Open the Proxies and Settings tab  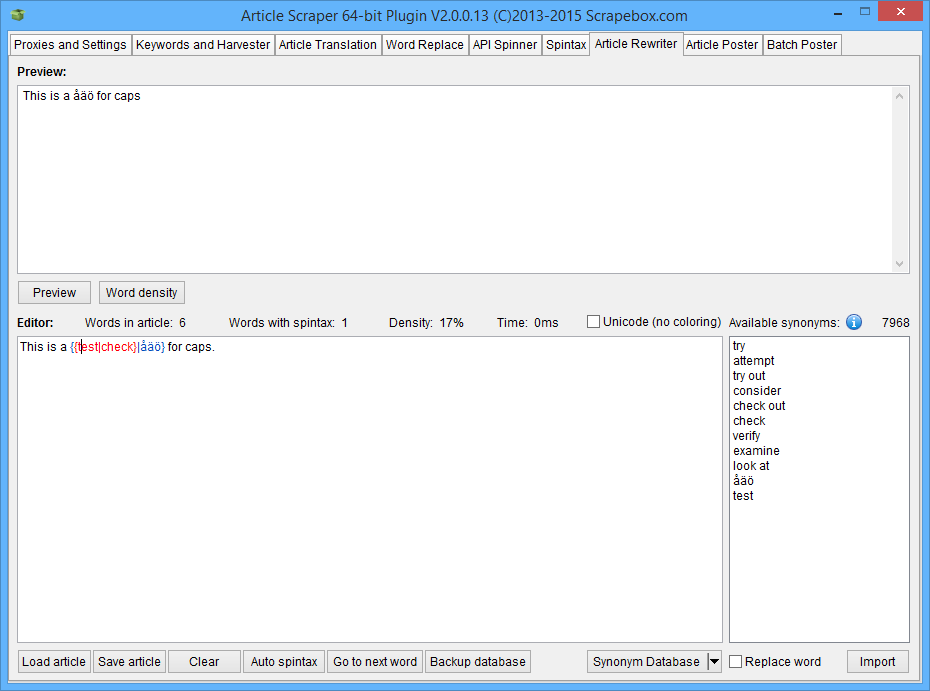click(70, 44)
